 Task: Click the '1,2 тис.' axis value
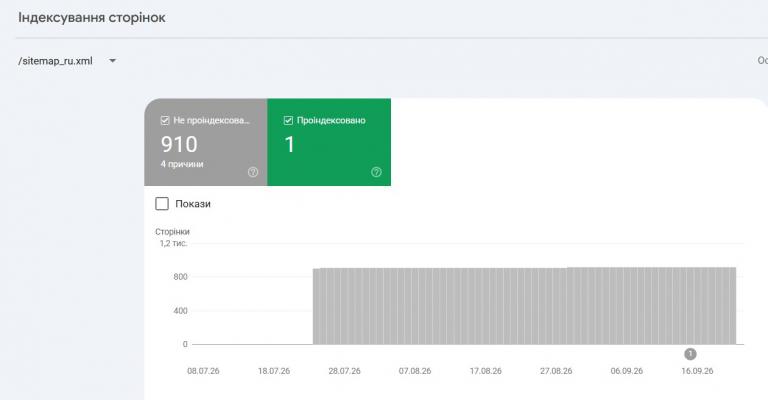pos(173,243)
